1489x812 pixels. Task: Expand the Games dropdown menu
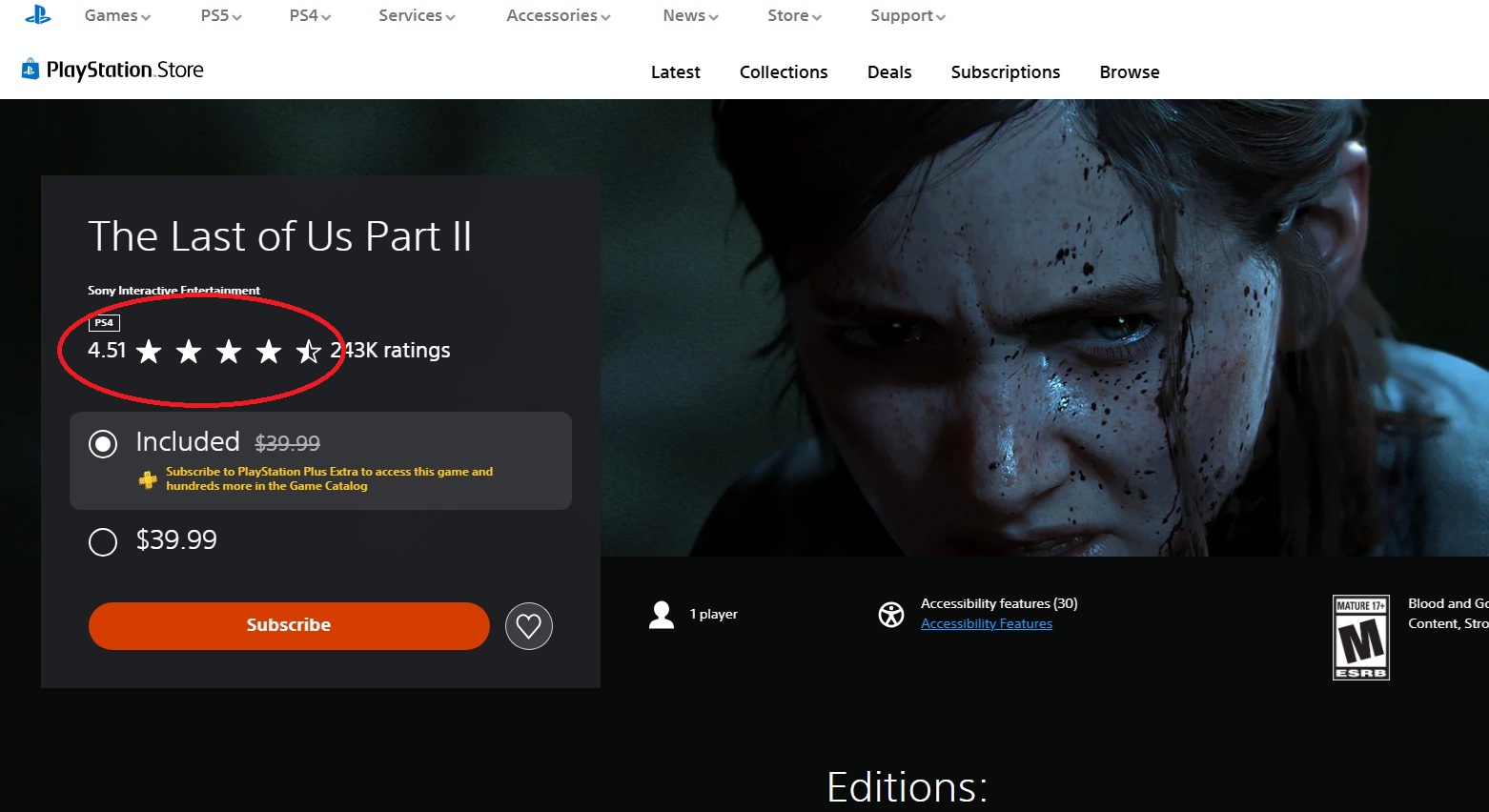click(x=117, y=16)
